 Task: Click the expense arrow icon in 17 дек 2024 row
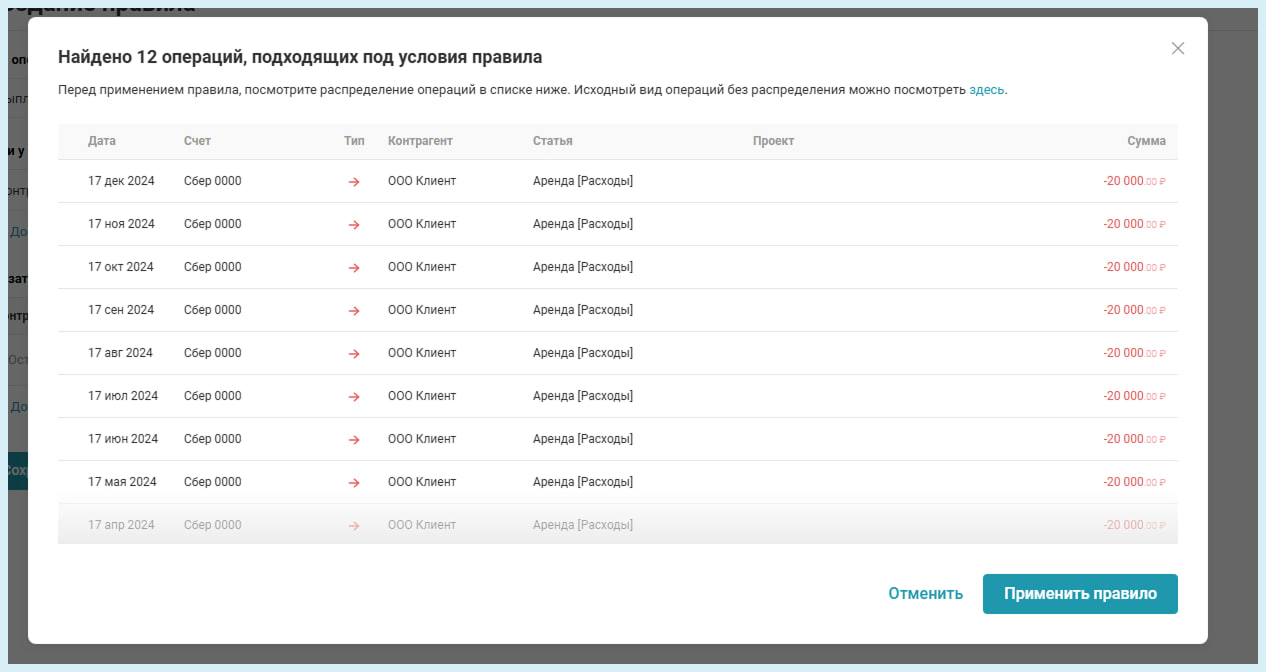[354, 182]
